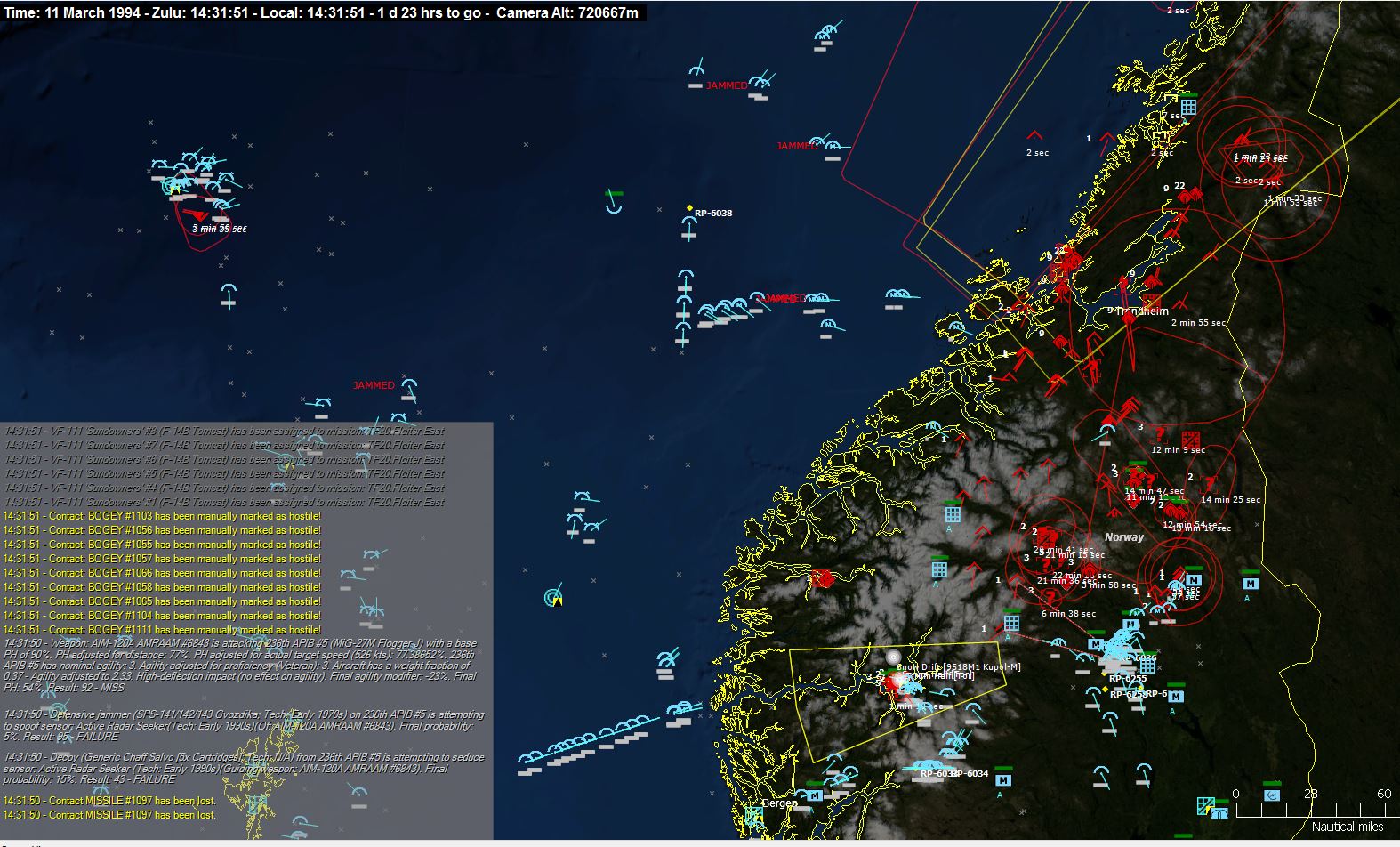Click the RP-6038 reference point label
The width and height of the screenshot is (1400, 847).
(x=713, y=214)
